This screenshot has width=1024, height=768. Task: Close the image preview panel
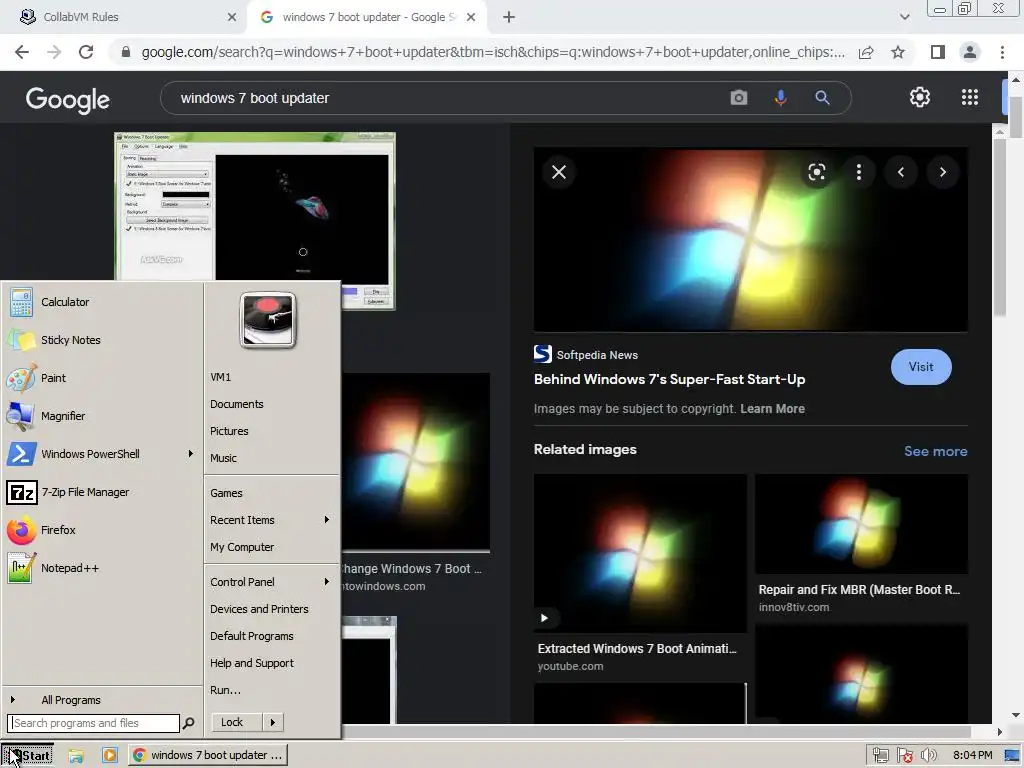(x=559, y=172)
